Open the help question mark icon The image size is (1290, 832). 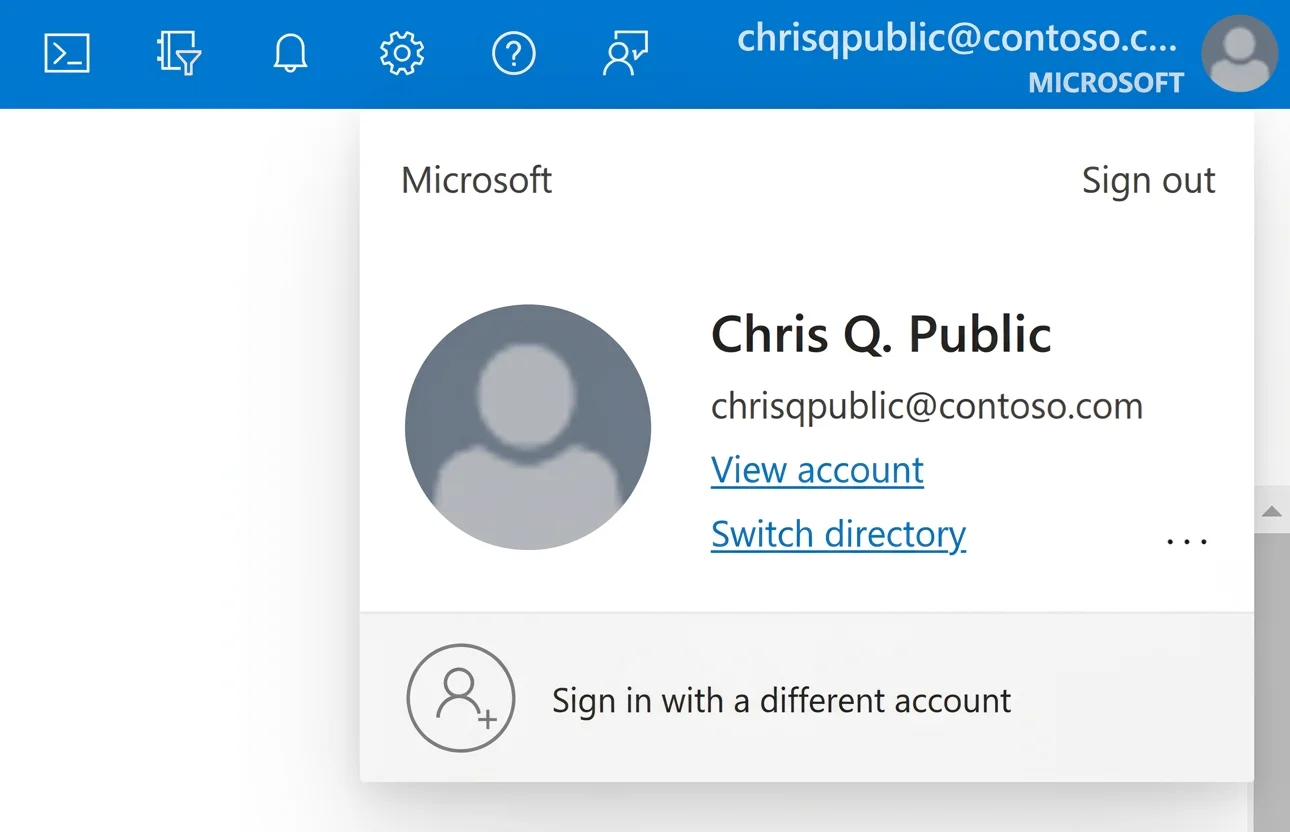[x=514, y=53]
